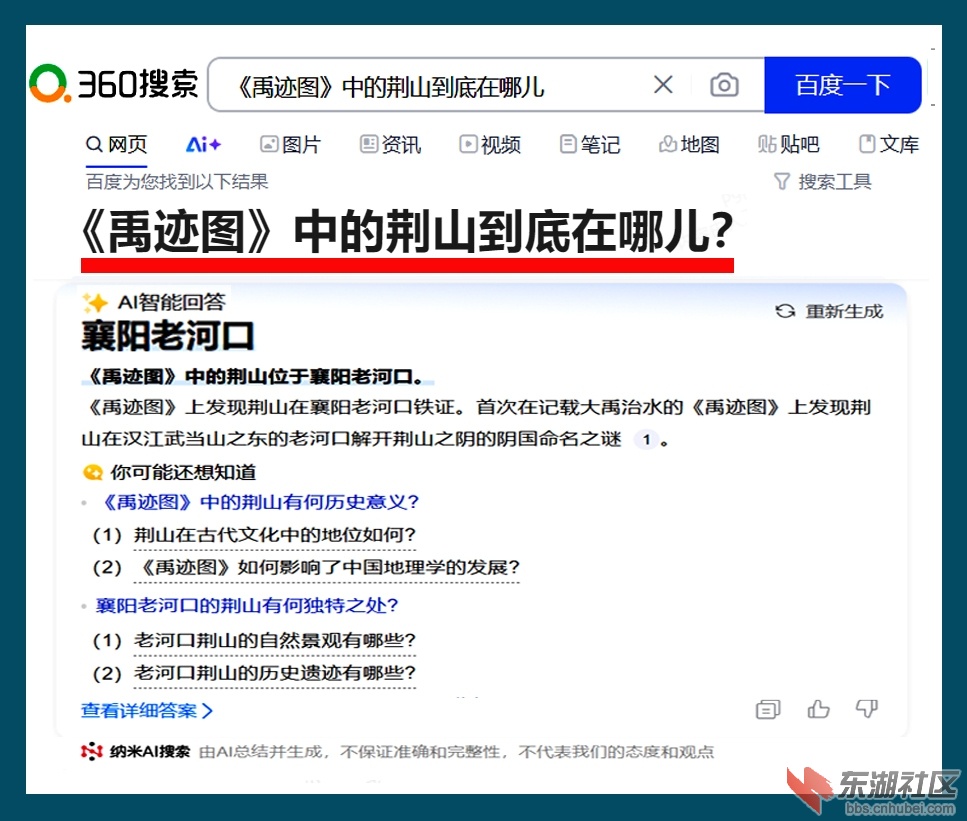Switch to the 图片 tab
Viewport: 967px width, 821px height.
tap(290, 145)
